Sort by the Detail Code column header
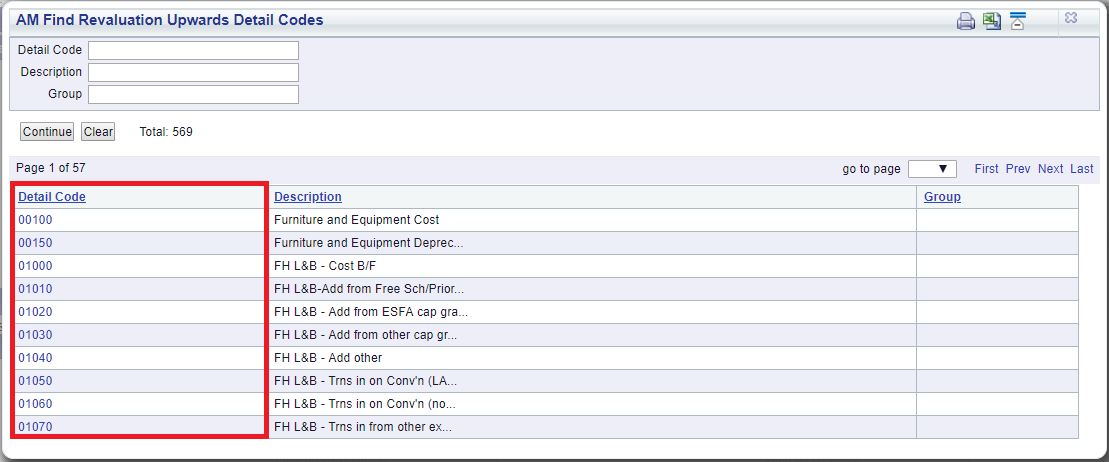This screenshot has width=1109, height=462. [x=52, y=197]
